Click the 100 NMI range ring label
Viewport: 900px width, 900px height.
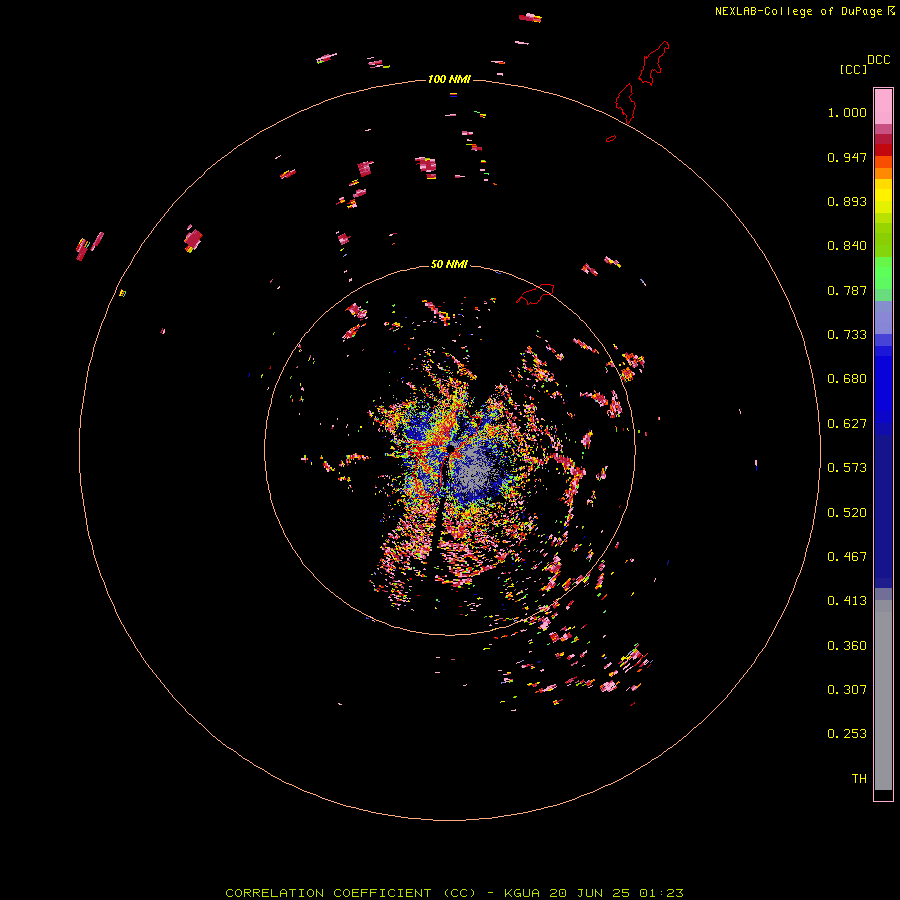449,79
